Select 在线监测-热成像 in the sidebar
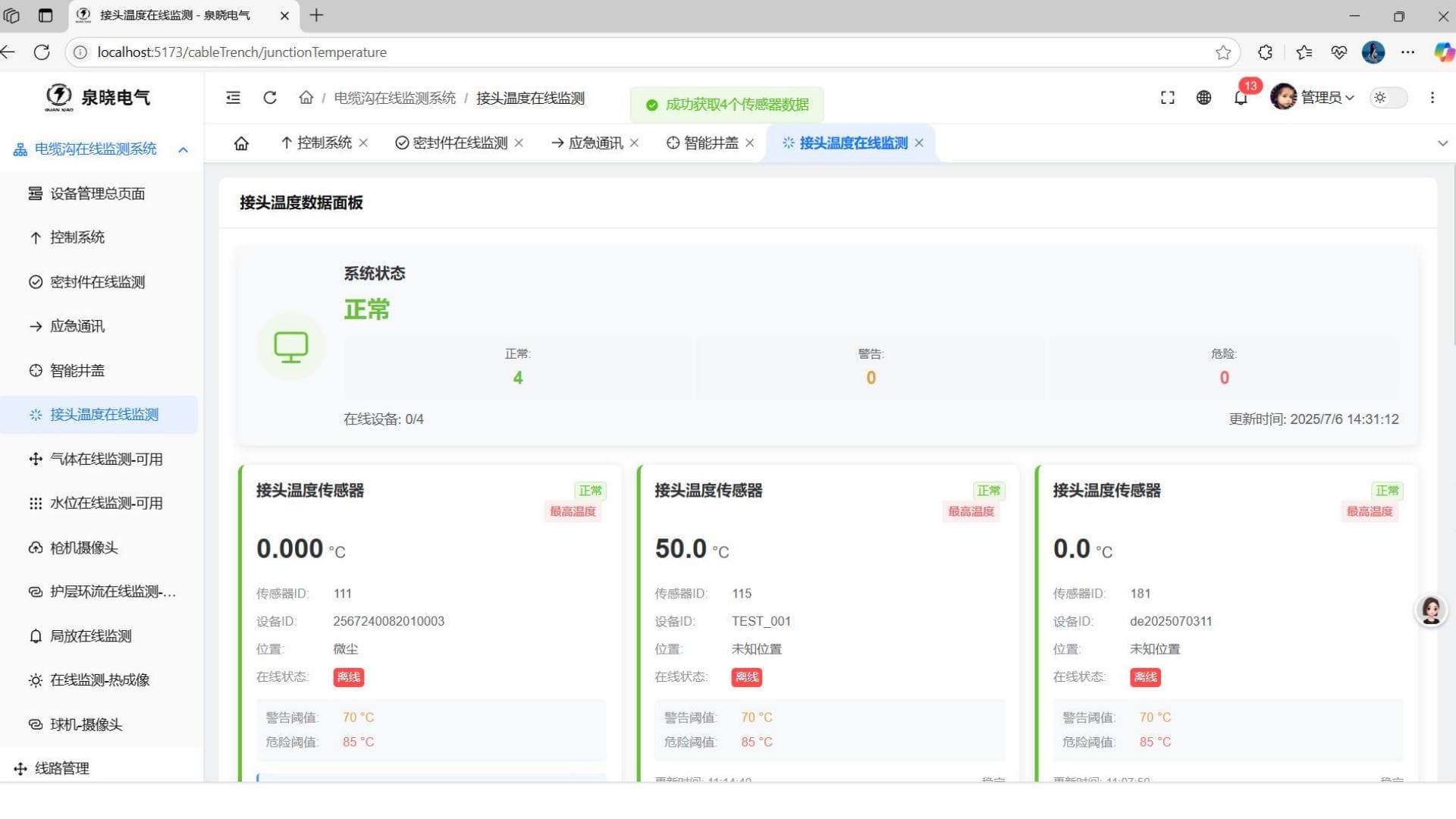 click(x=99, y=680)
